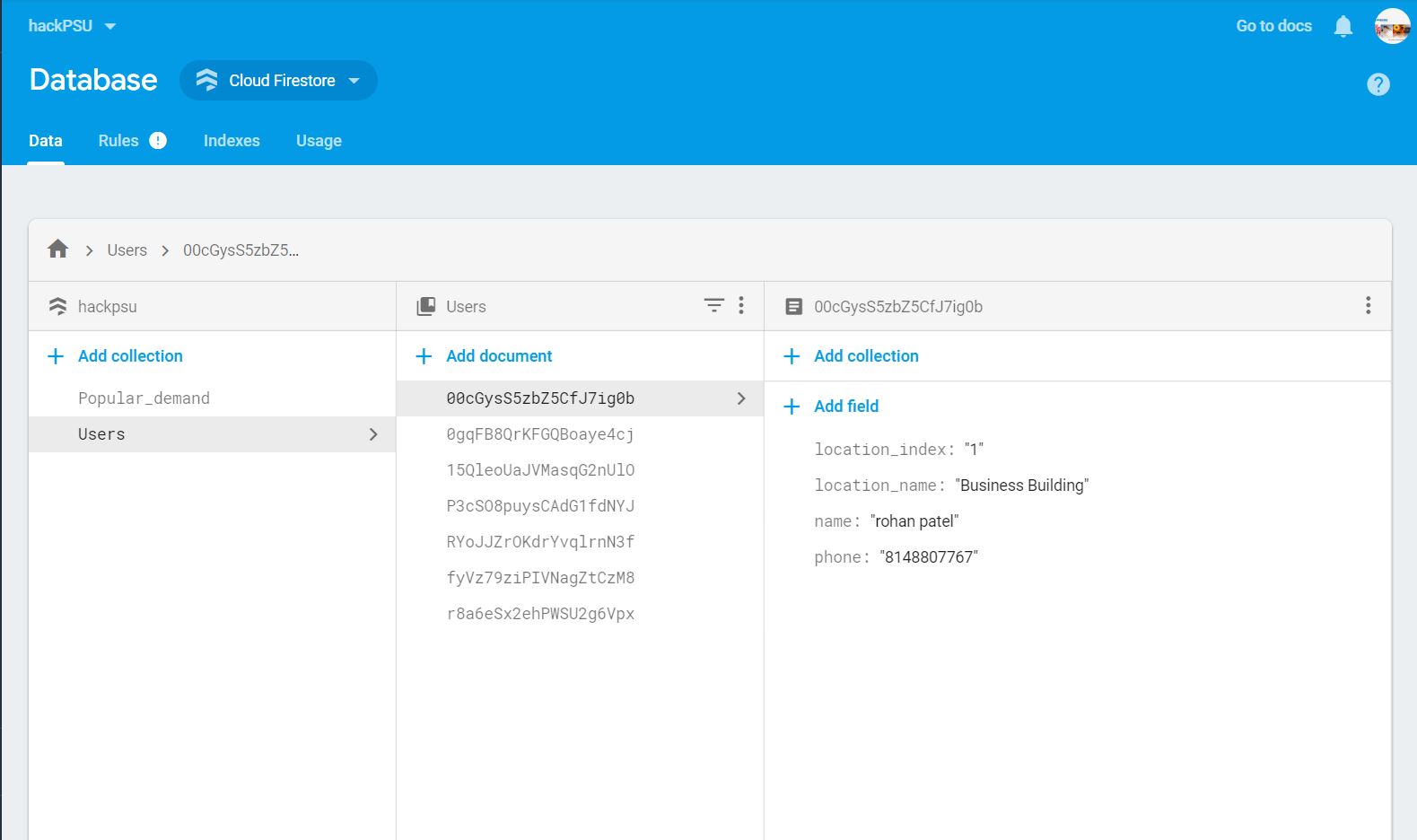Click the location_index field value "1"
Screen dimensions: 1417x840
pyautogui.click(x=974, y=450)
